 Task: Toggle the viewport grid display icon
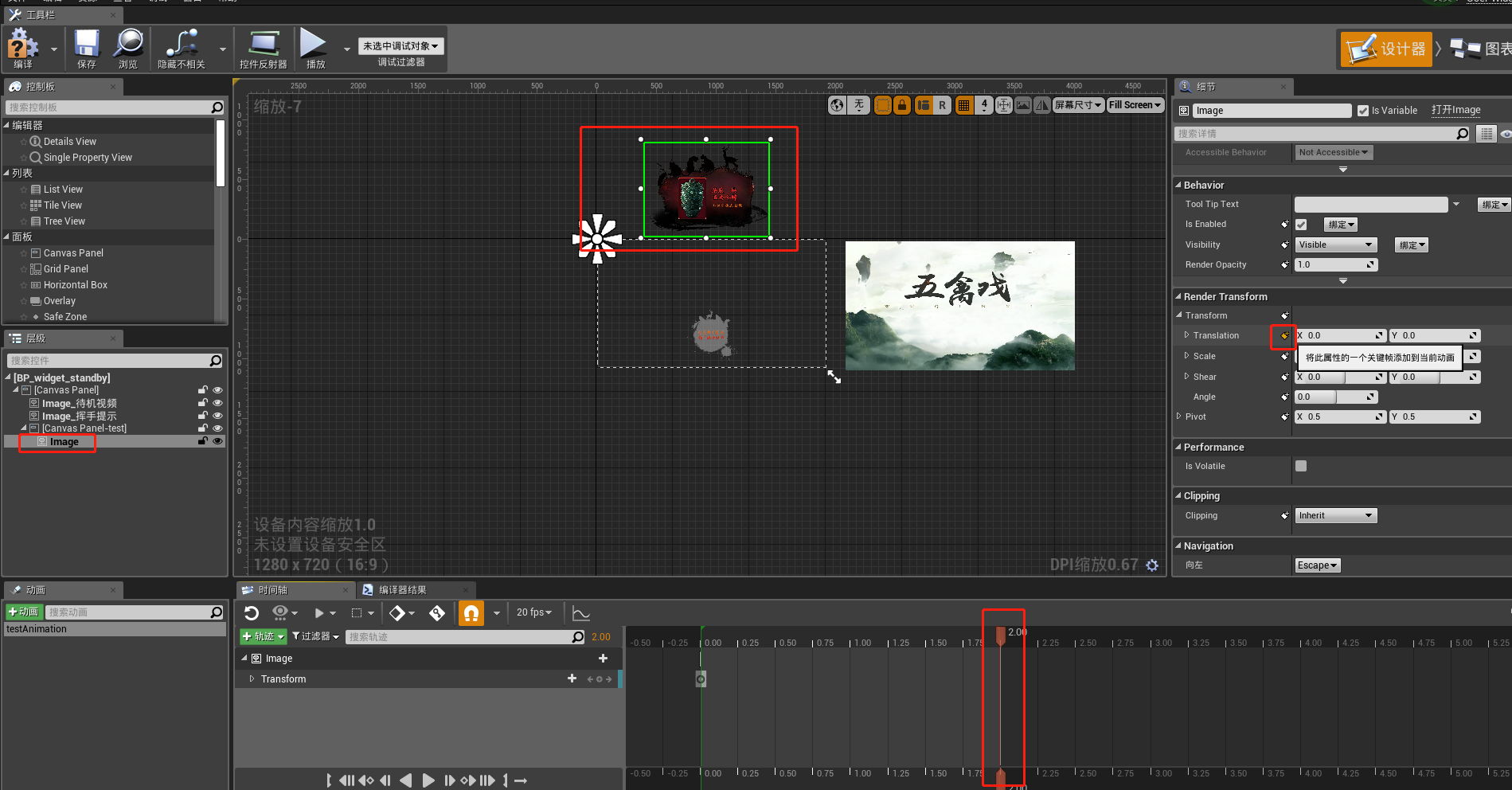963,104
